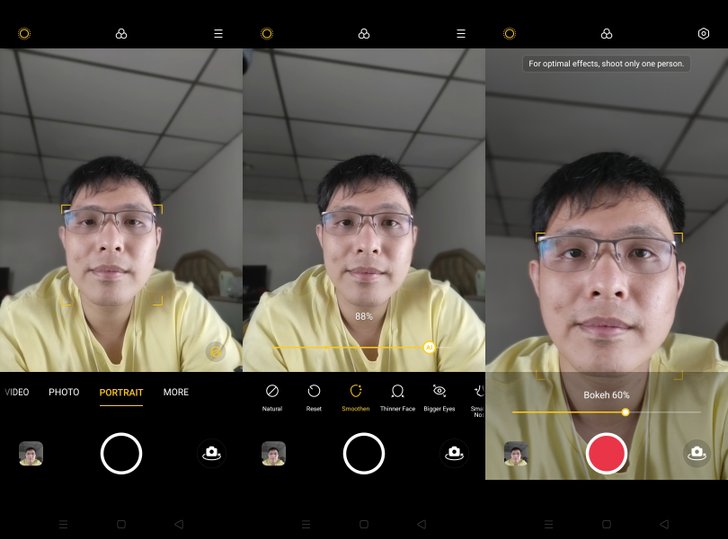Screen dimensions: 728x539
Task: Tap the flash/HDR sun icon in left screen
Action: (24, 33)
